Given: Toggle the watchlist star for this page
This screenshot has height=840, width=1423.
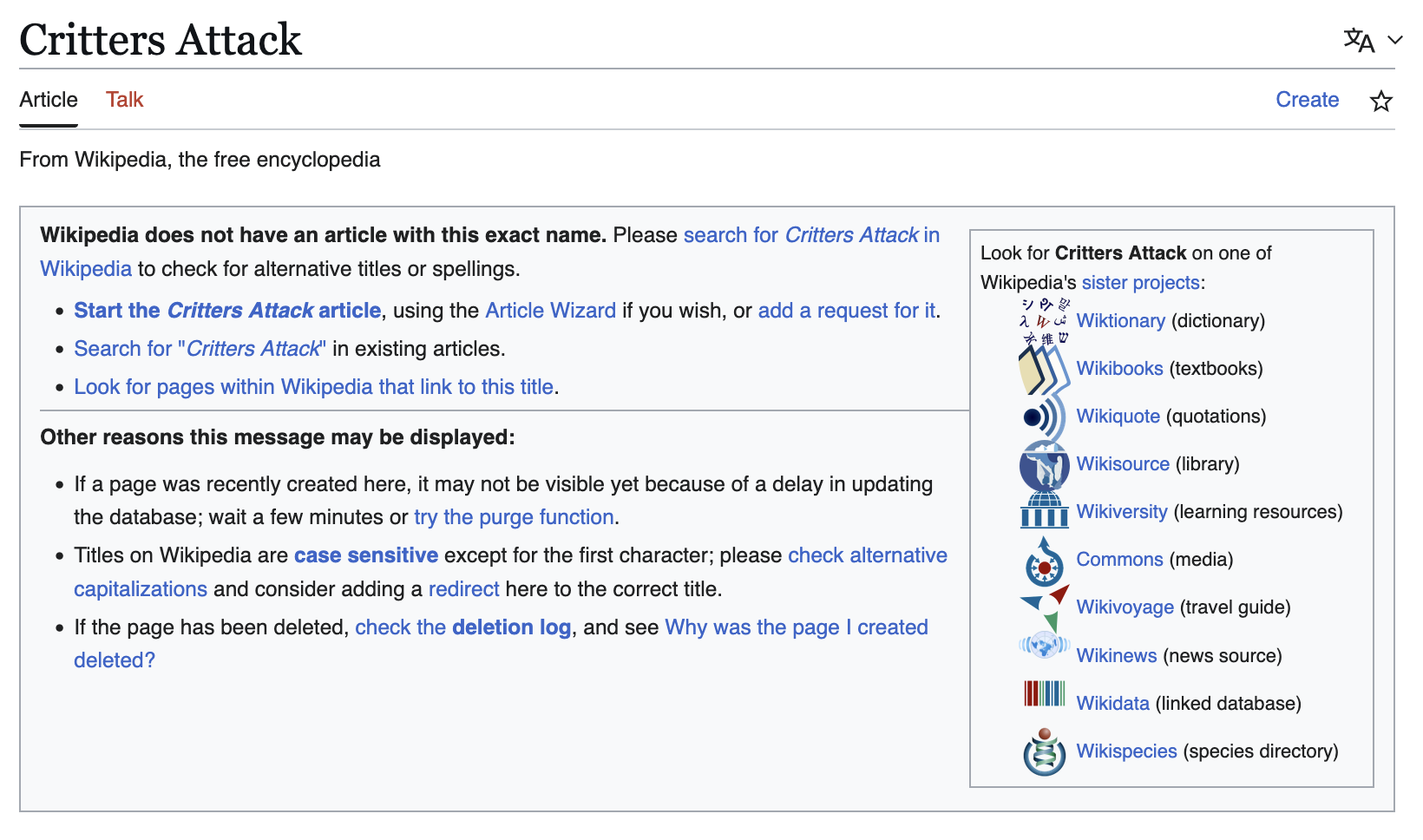Looking at the screenshot, I should coord(1380,102).
